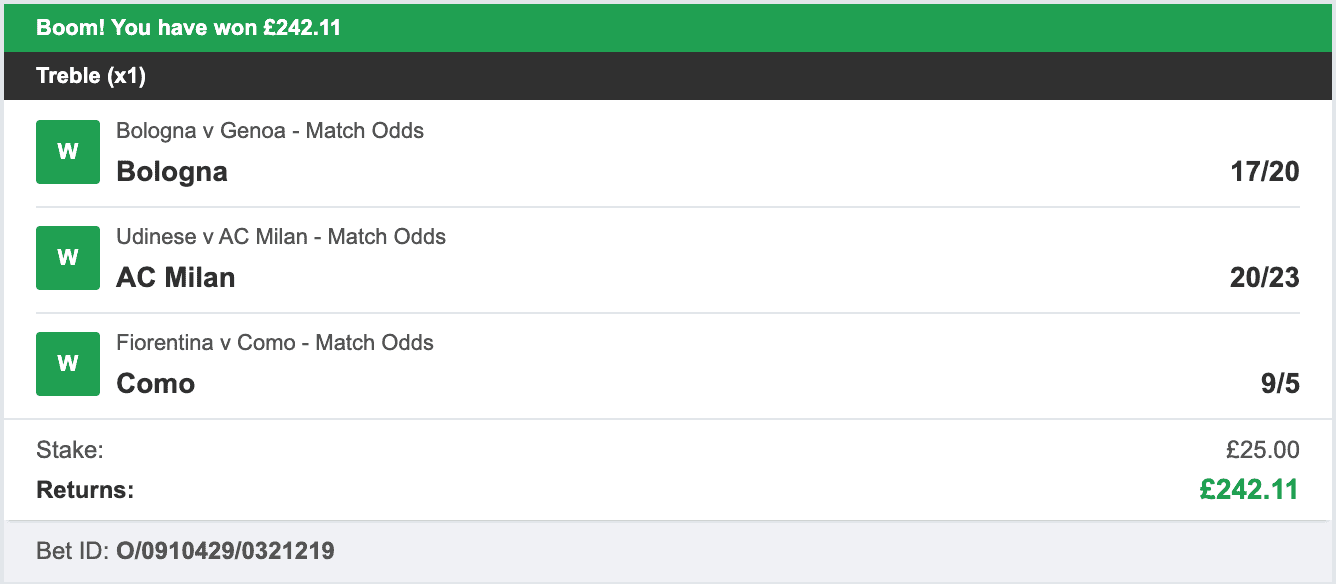The height and width of the screenshot is (584, 1336).
Task: Click the Returns label
Action: (x=85, y=490)
